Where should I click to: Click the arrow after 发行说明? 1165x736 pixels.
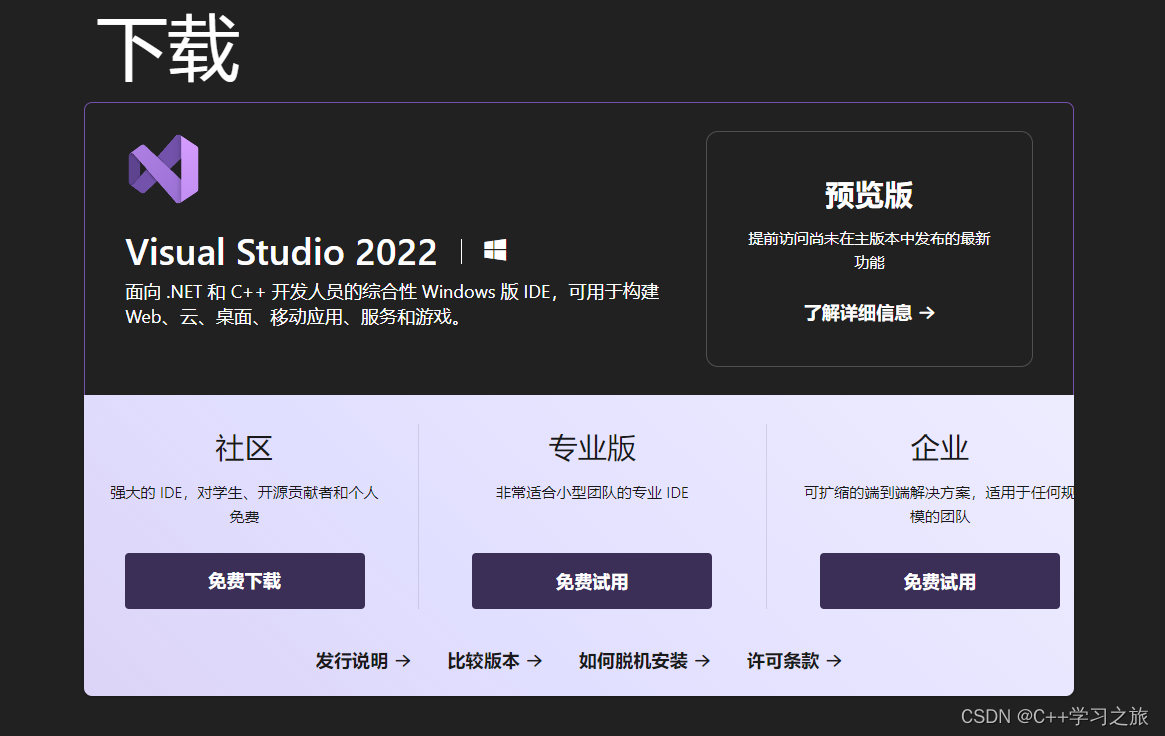click(403, 660)
